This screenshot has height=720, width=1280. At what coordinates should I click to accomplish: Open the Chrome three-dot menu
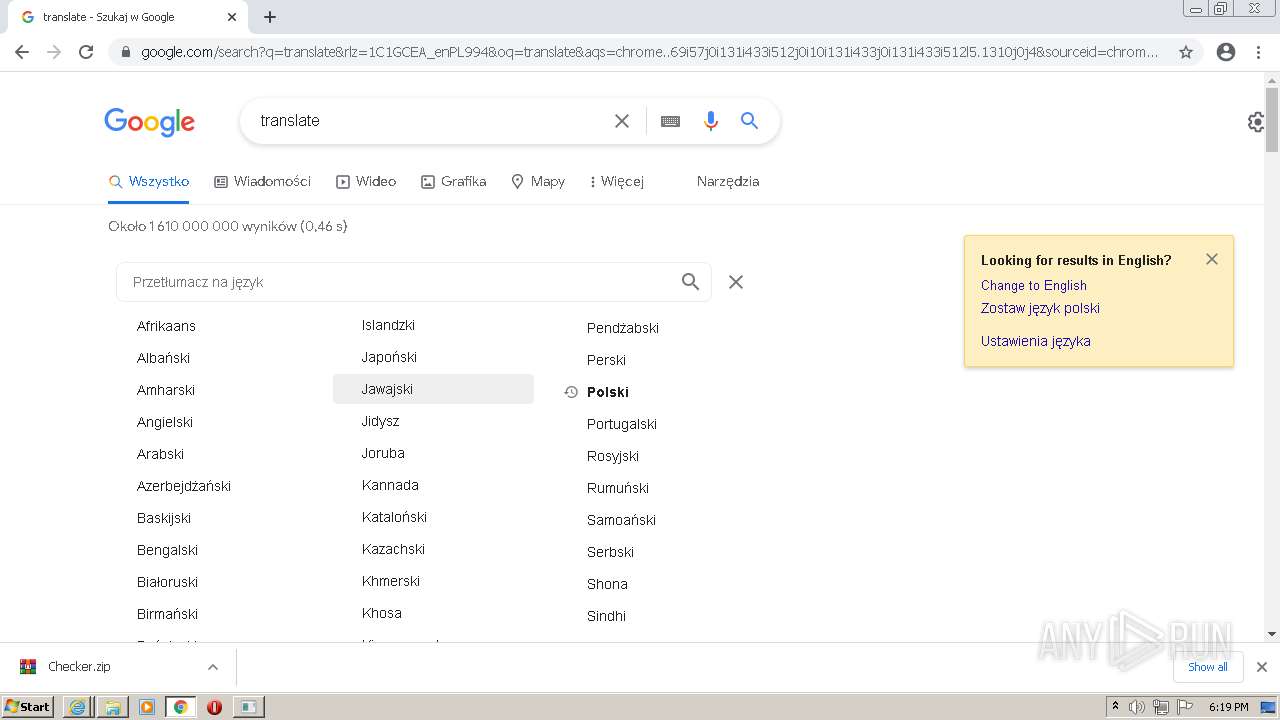point(1258,52)
